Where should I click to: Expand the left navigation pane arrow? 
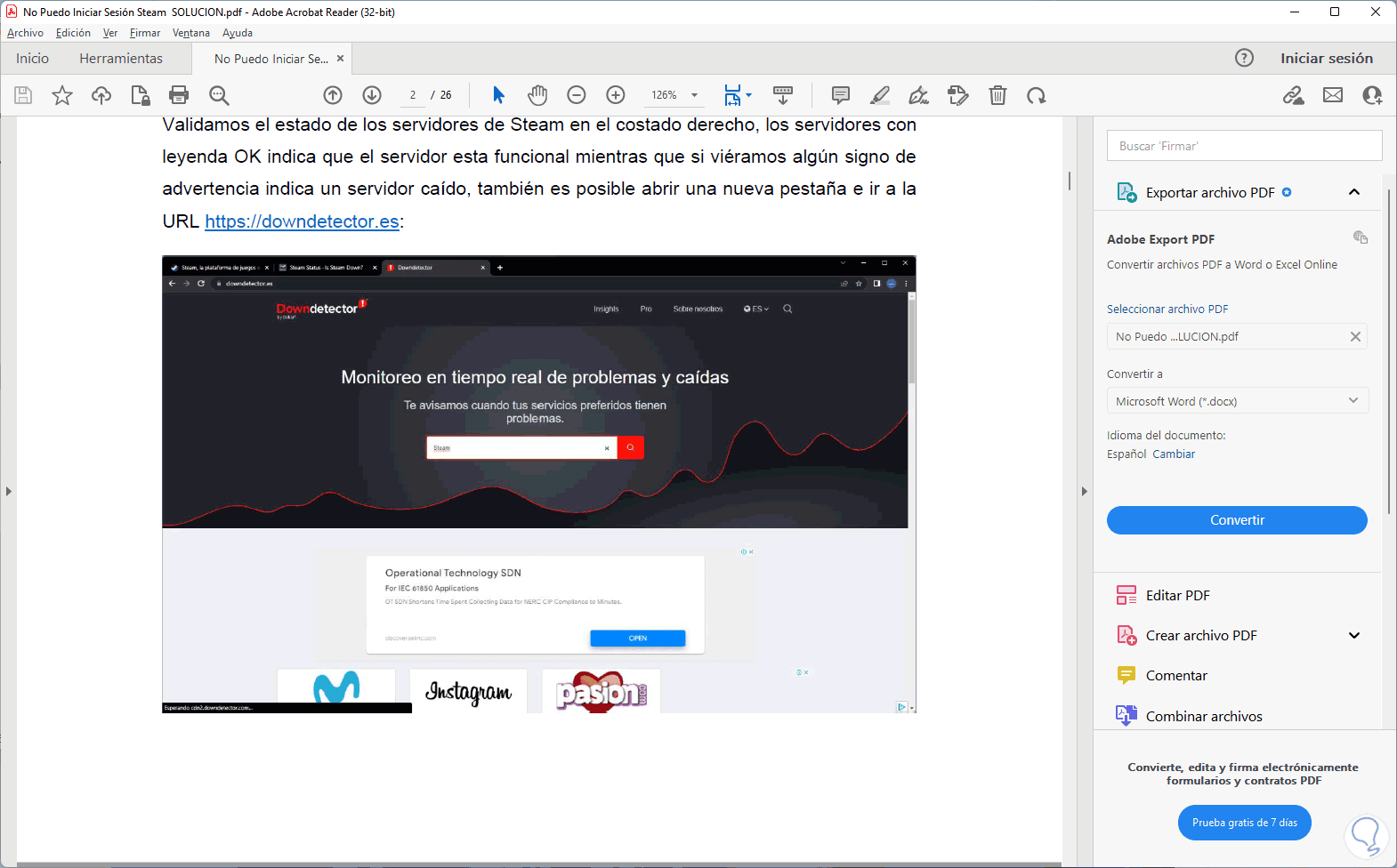[8, 491]
